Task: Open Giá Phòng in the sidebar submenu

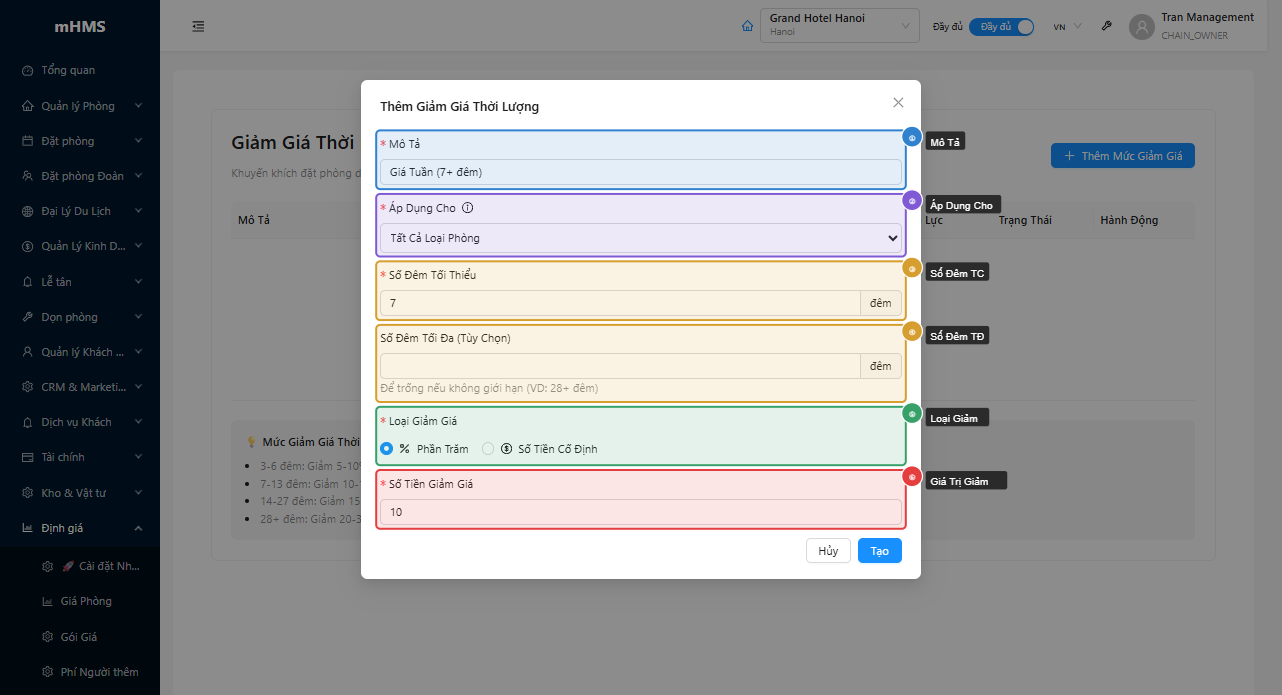Action: pos(86,601)
